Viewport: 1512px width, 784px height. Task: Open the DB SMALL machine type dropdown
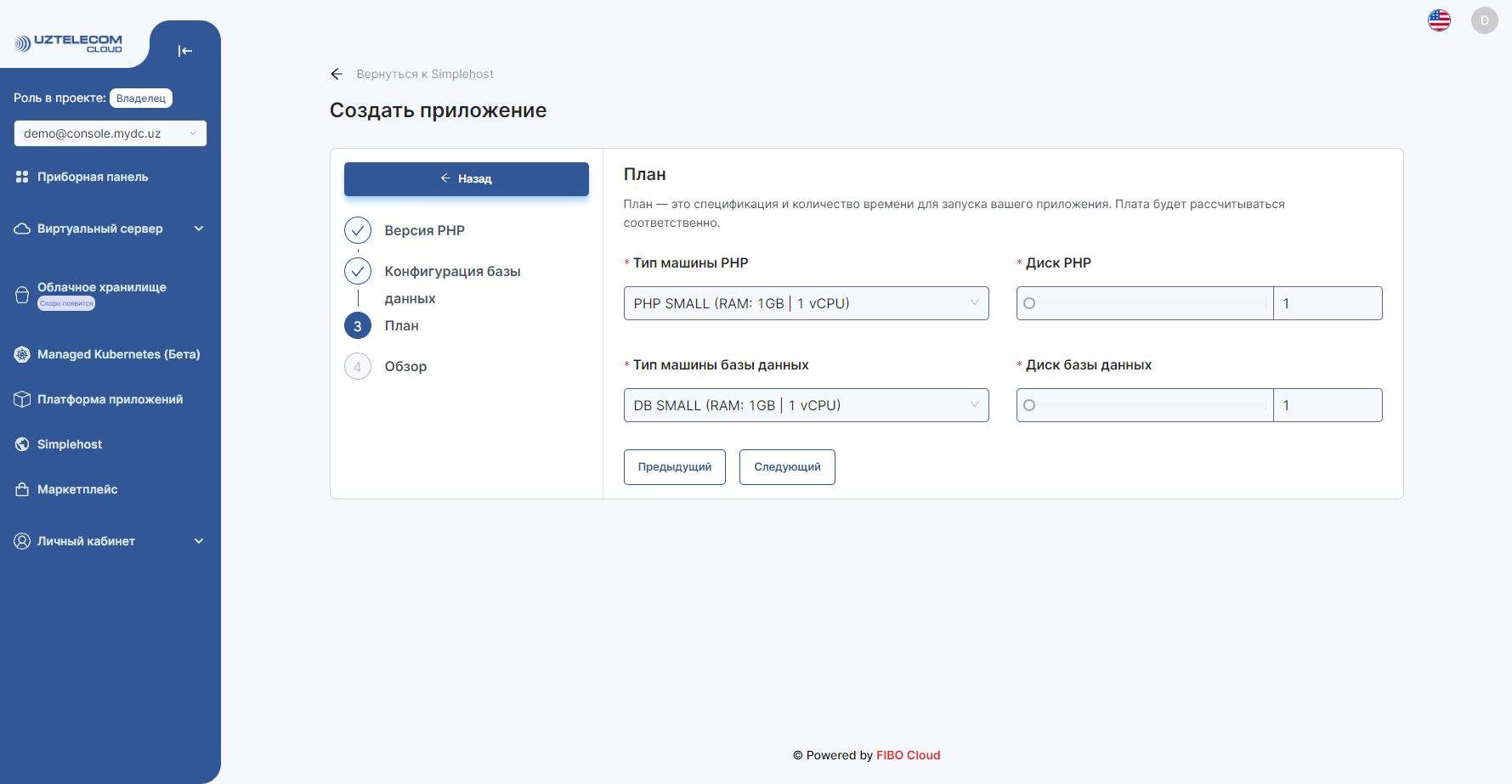pyautogui.click(x=805, y=405)
